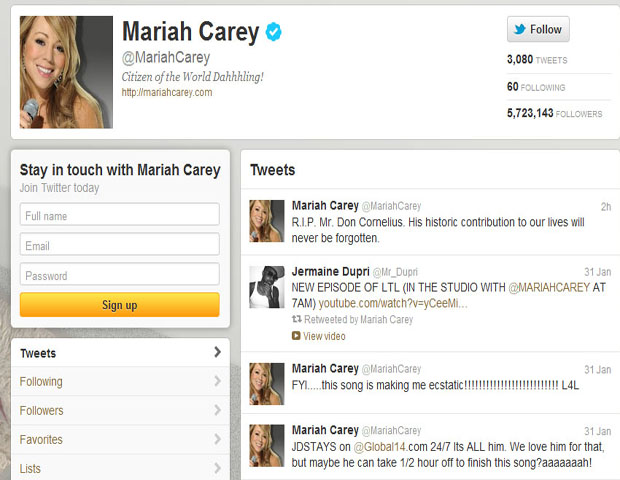Click the @Global14 mention link
Viewport: 620px width, 480px height.
click(x=379, y=447)
